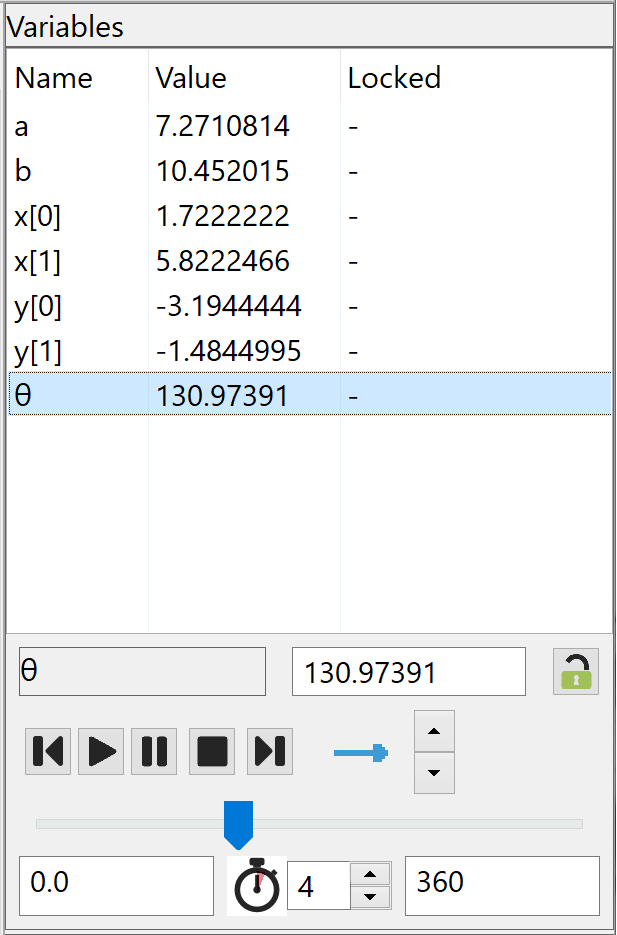
Task: Increase animation mode with up arrow
Action: point(434,731)
